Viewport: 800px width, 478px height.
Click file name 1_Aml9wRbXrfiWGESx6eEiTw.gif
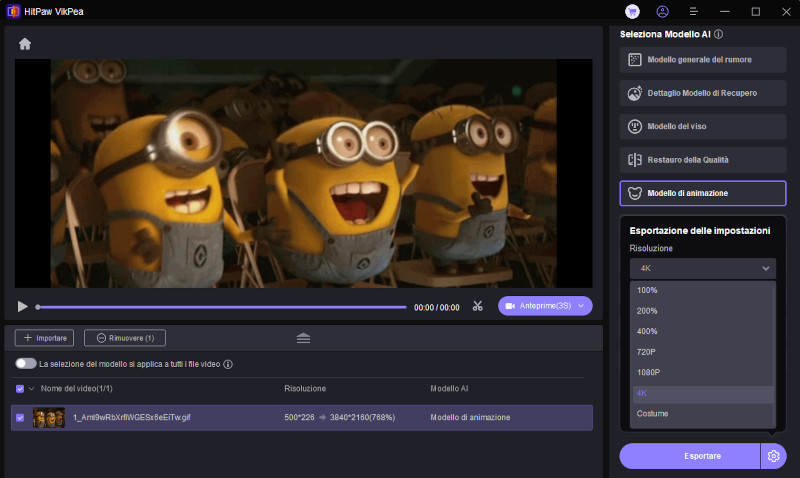pyautogui.click(x=132, y=417)
